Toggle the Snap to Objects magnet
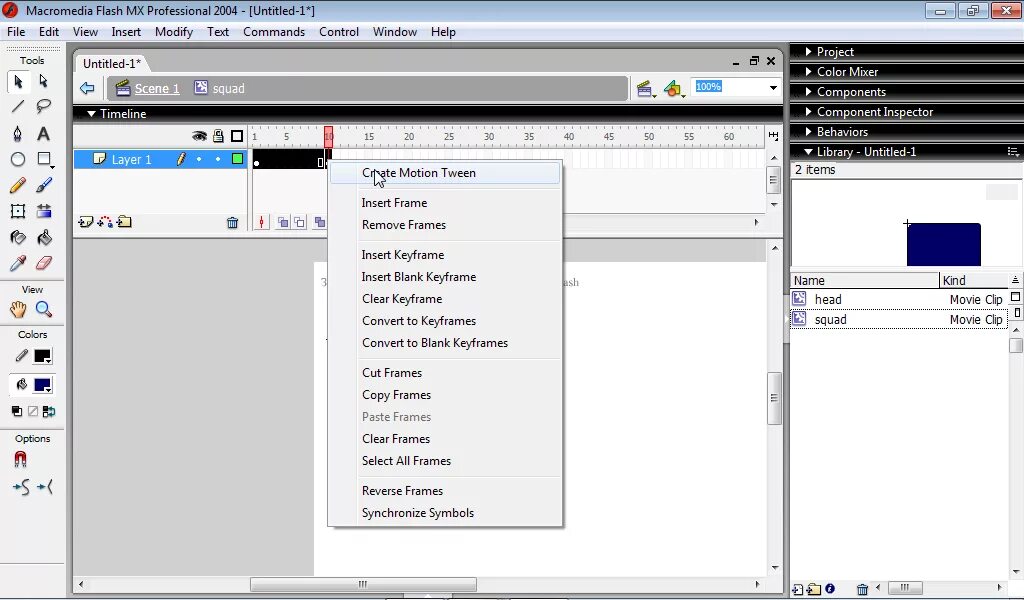The image size is (1024, 600). (x=20, y=460)
